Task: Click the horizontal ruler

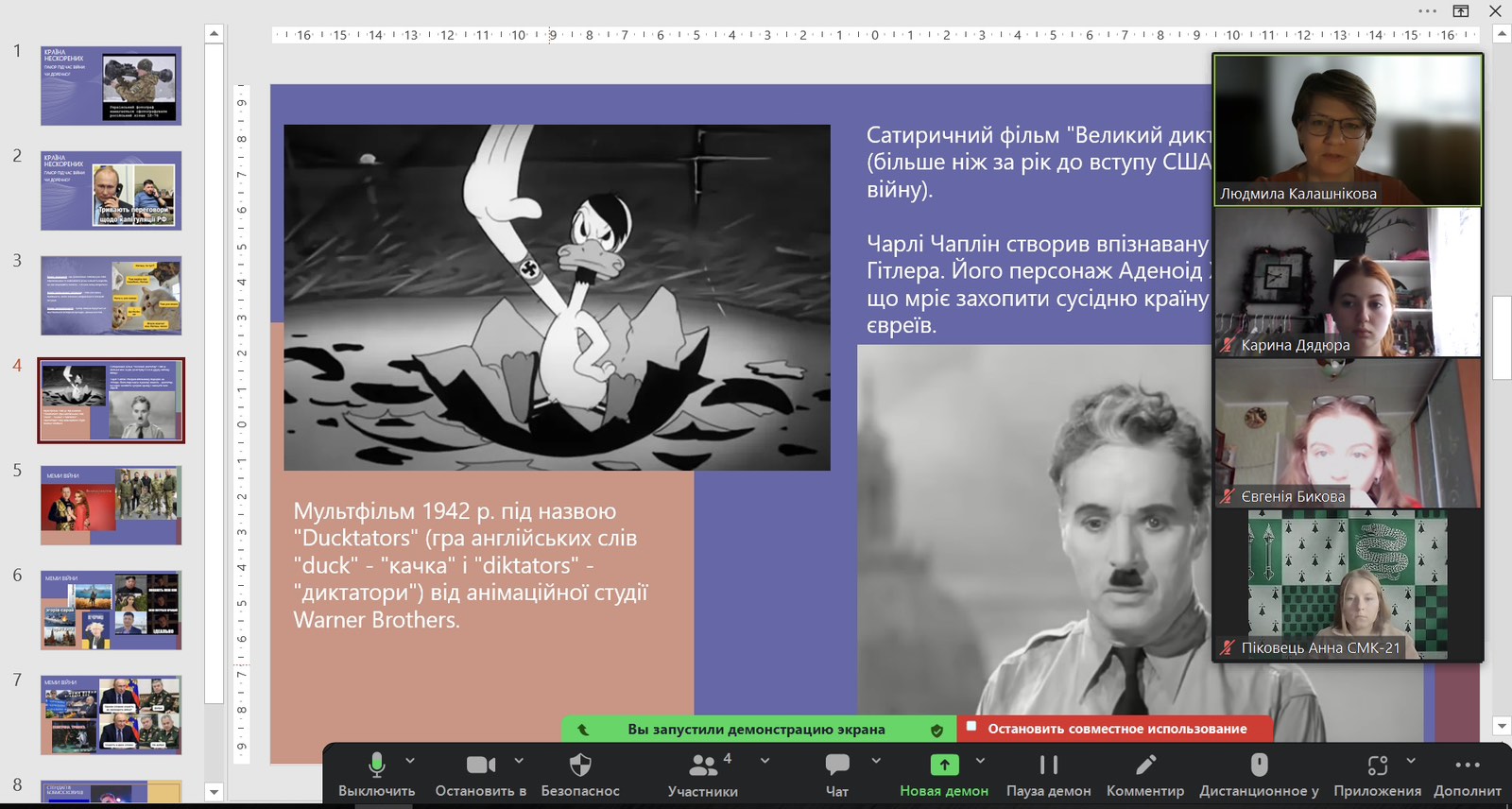Action: [875, 35]
